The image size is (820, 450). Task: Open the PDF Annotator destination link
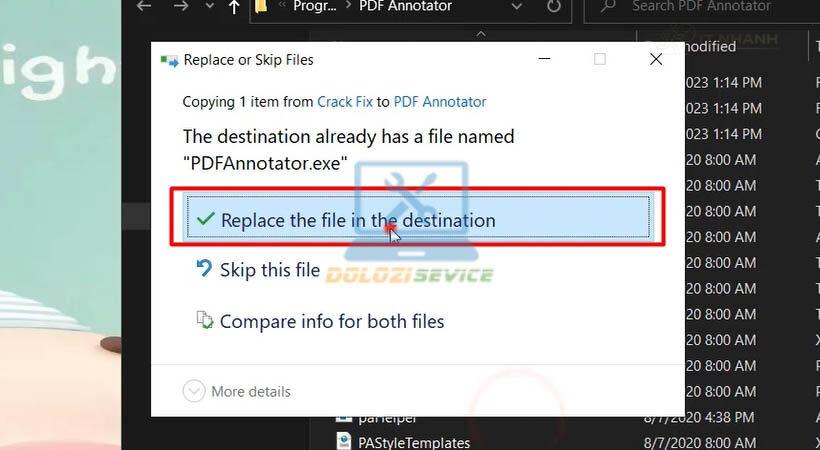point(440,102)
